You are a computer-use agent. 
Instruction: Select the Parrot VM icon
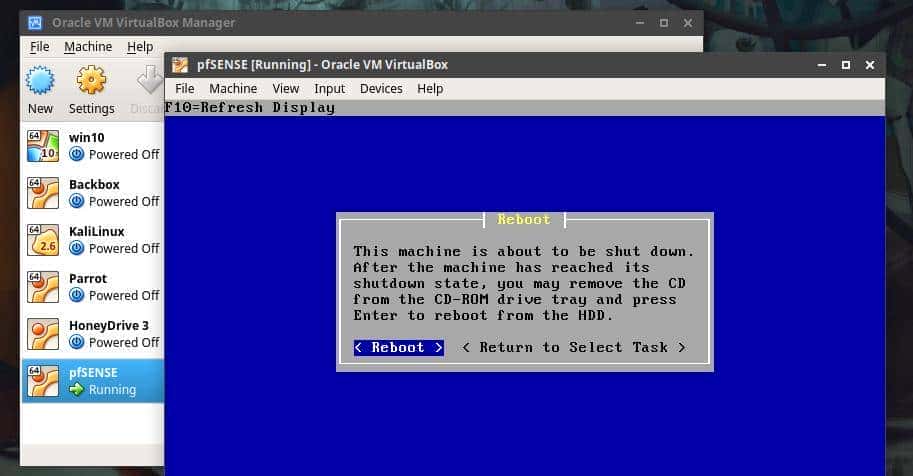pos(43,286)
